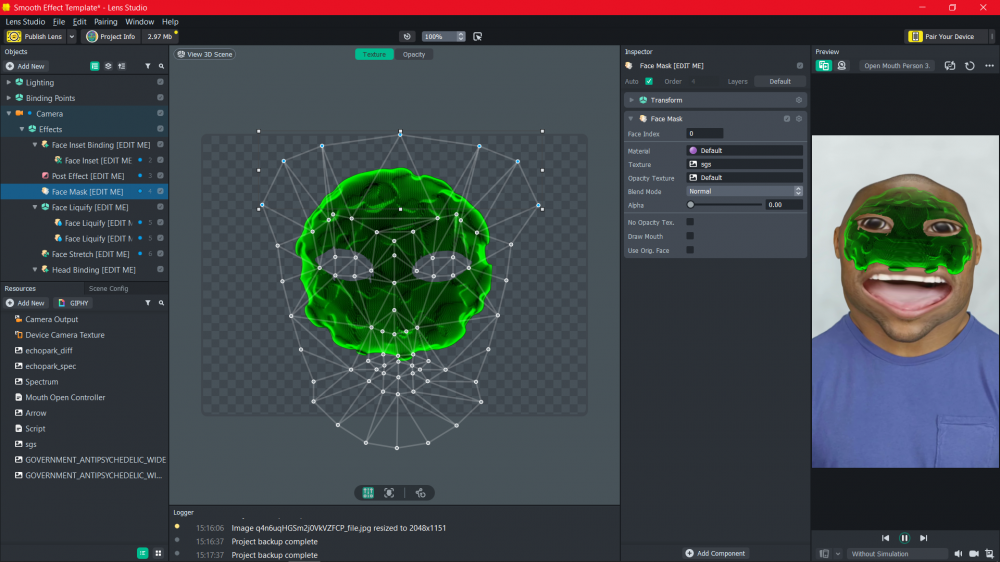Uncheck the Auto render order checkbox
The height and width of the screenshot is (562, 1000).
[649, 81]
